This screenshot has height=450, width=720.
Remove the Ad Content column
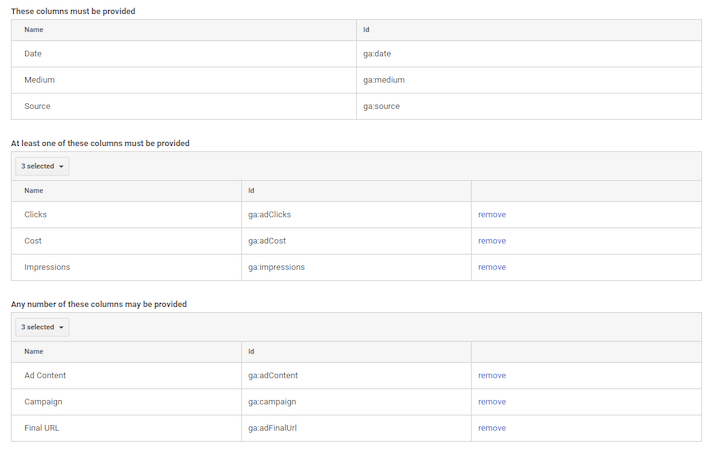491,376
